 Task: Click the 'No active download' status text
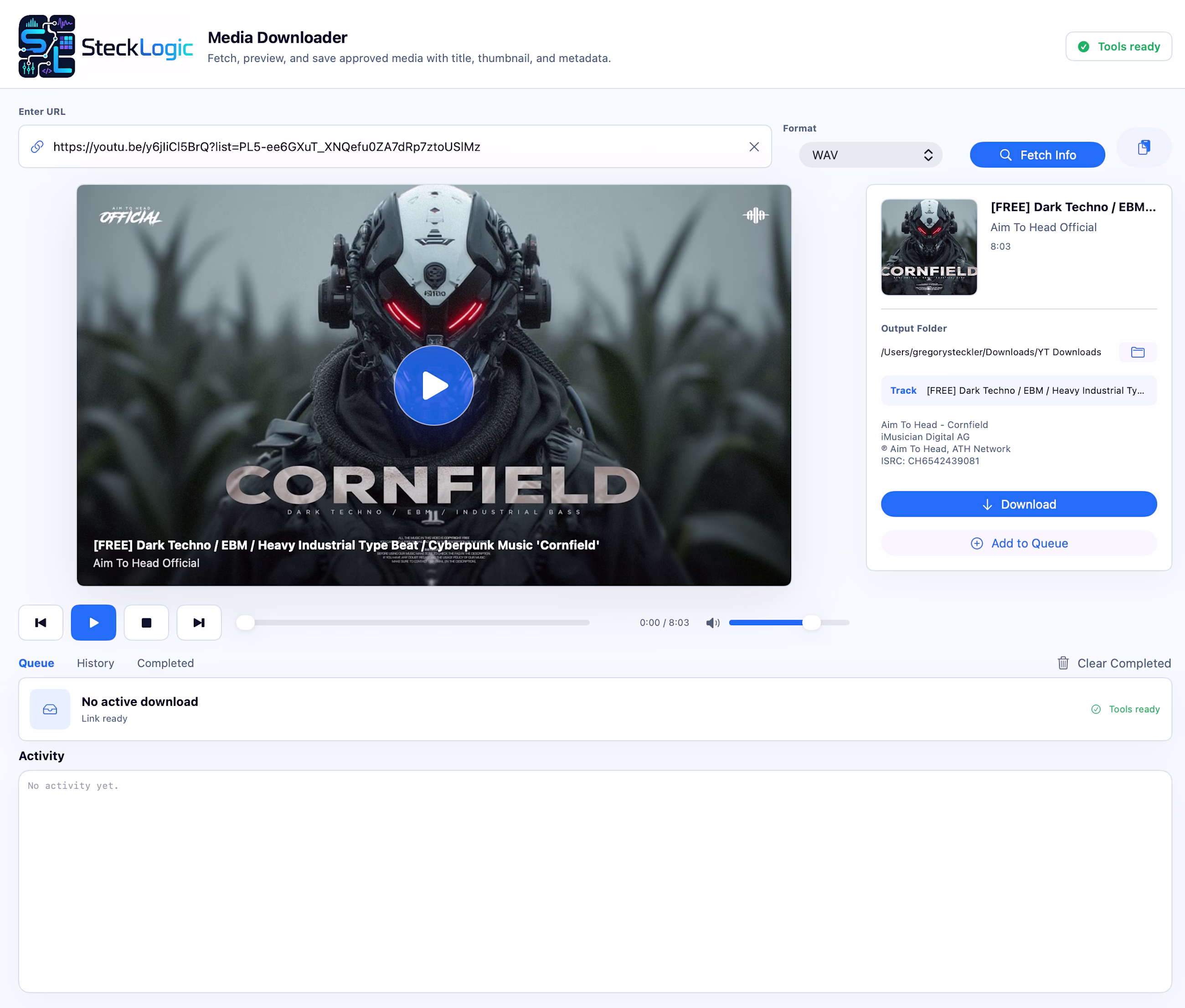pos(140,702)
